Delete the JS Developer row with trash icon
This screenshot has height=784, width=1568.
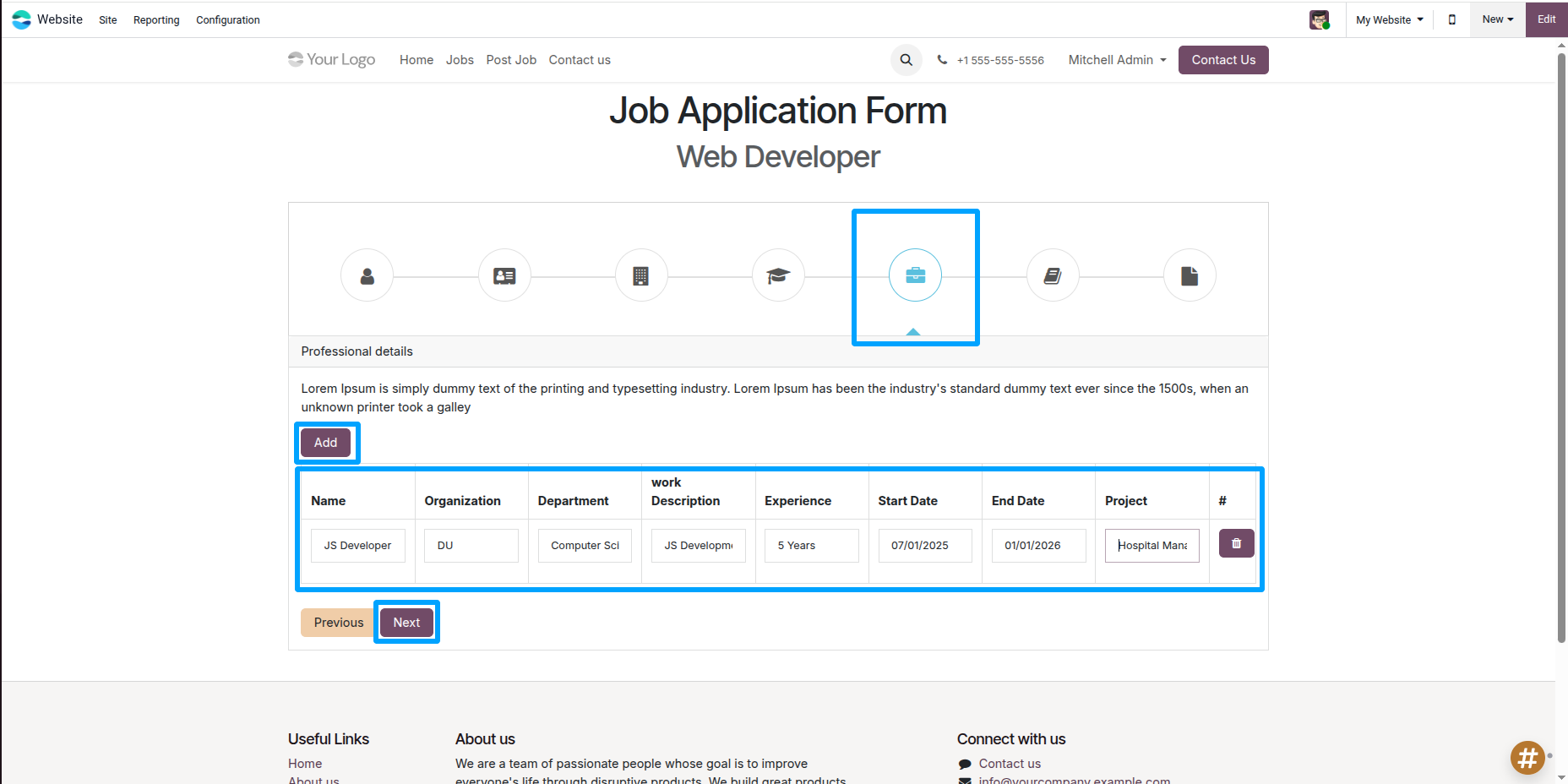pyautogui.click(x=1236, y=543)
